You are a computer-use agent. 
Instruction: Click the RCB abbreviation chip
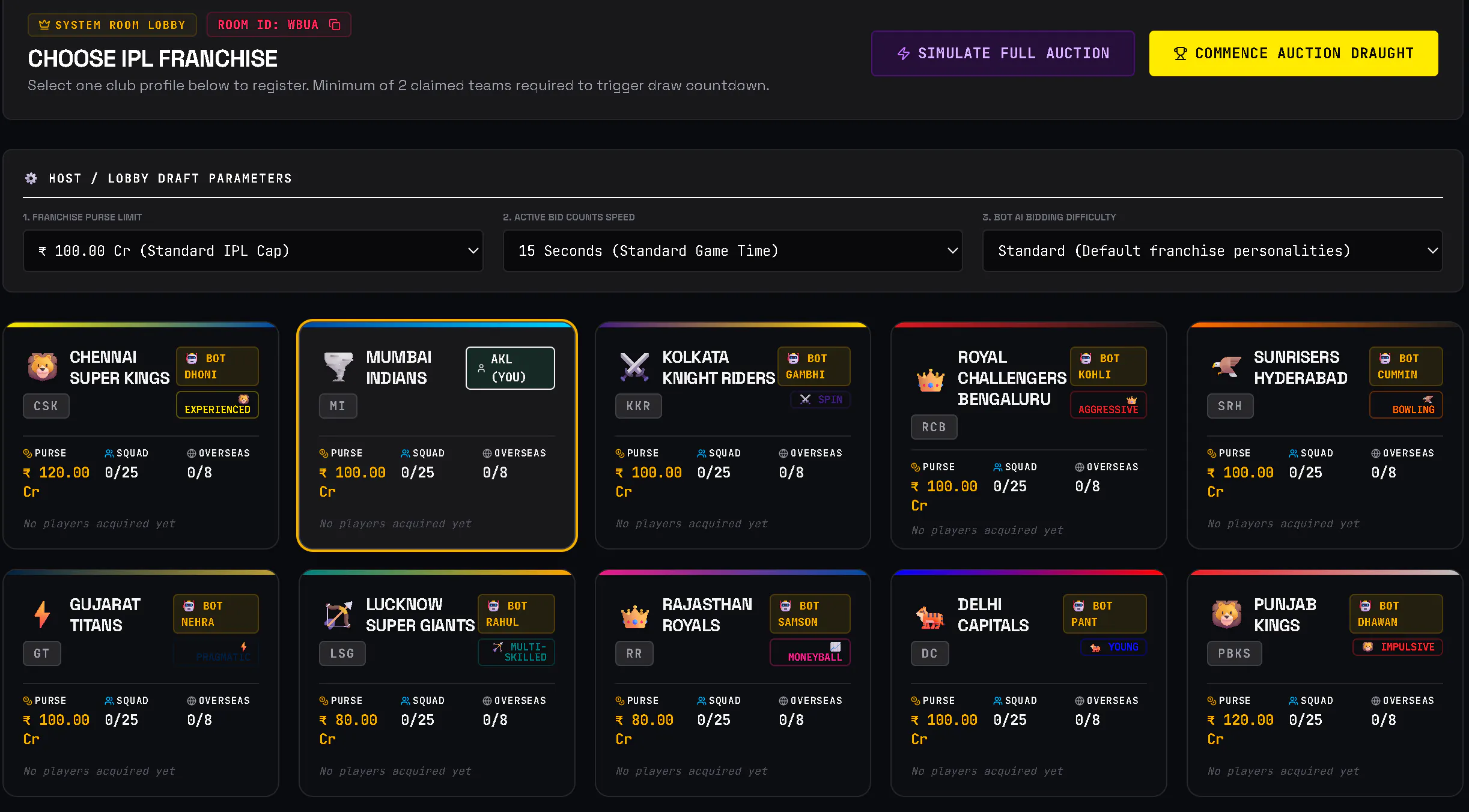tap(934, 427)
